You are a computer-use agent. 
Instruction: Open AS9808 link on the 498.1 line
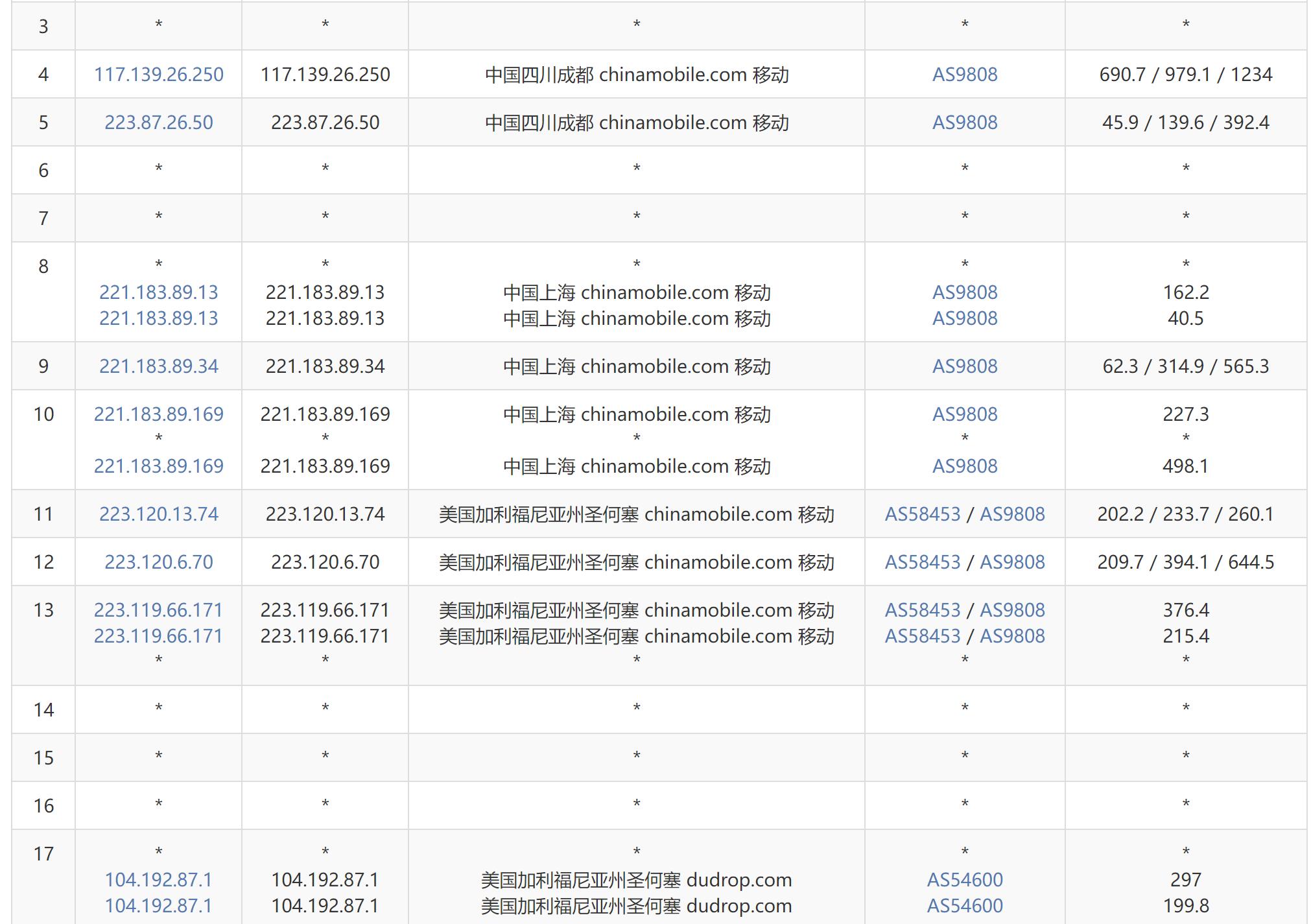pos(965,466)
